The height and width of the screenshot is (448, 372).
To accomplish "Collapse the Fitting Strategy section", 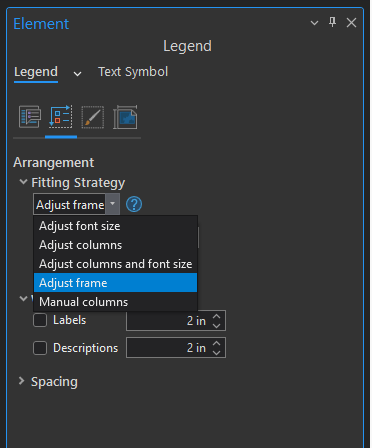I will pos(23,182).
